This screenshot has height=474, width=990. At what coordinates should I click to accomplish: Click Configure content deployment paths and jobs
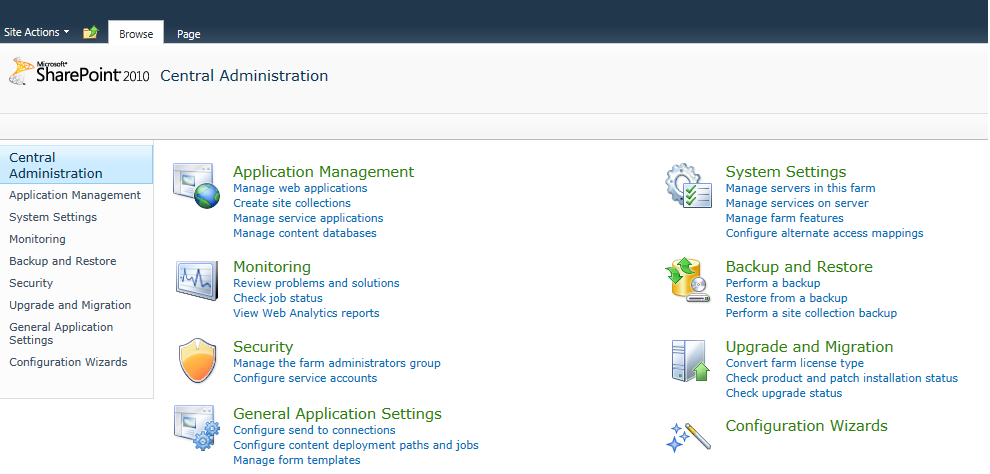[x=356, y=446]
